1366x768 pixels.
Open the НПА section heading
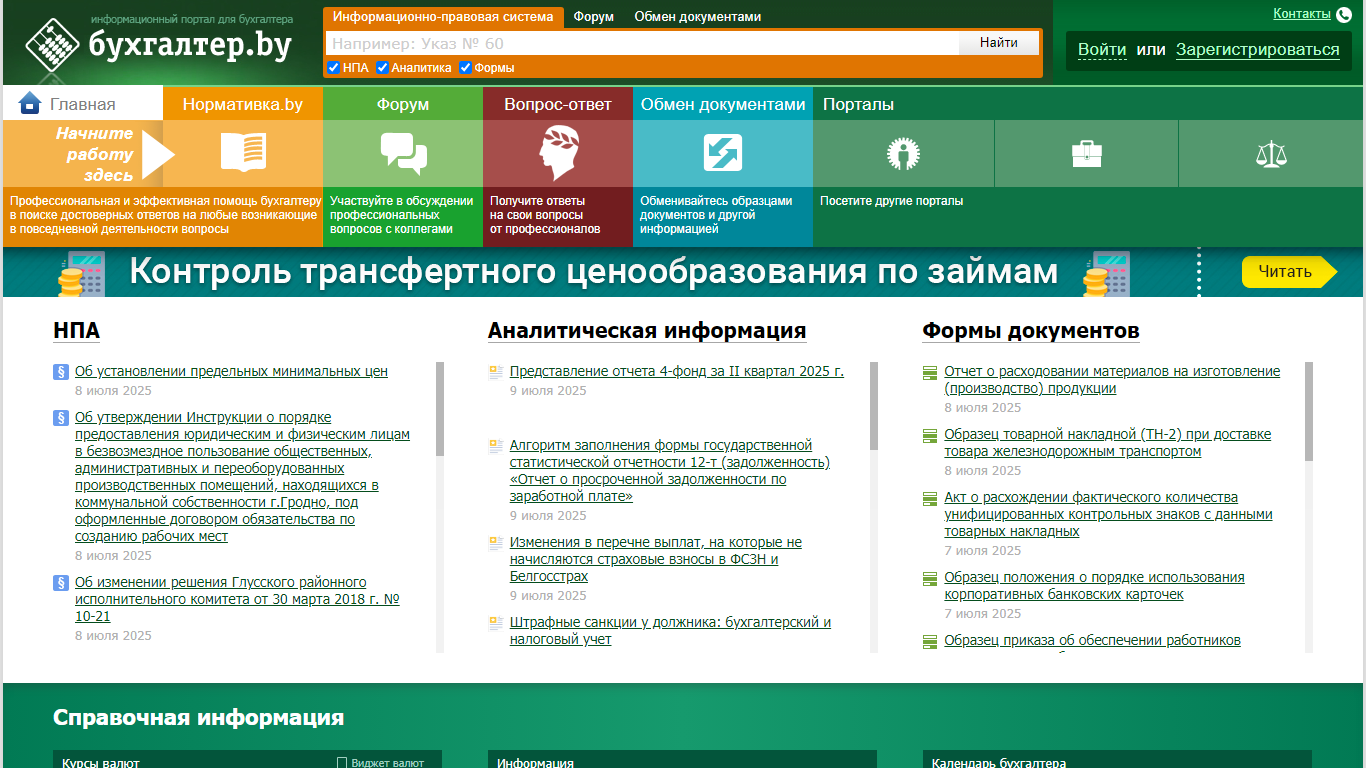(x=76, y=331)
